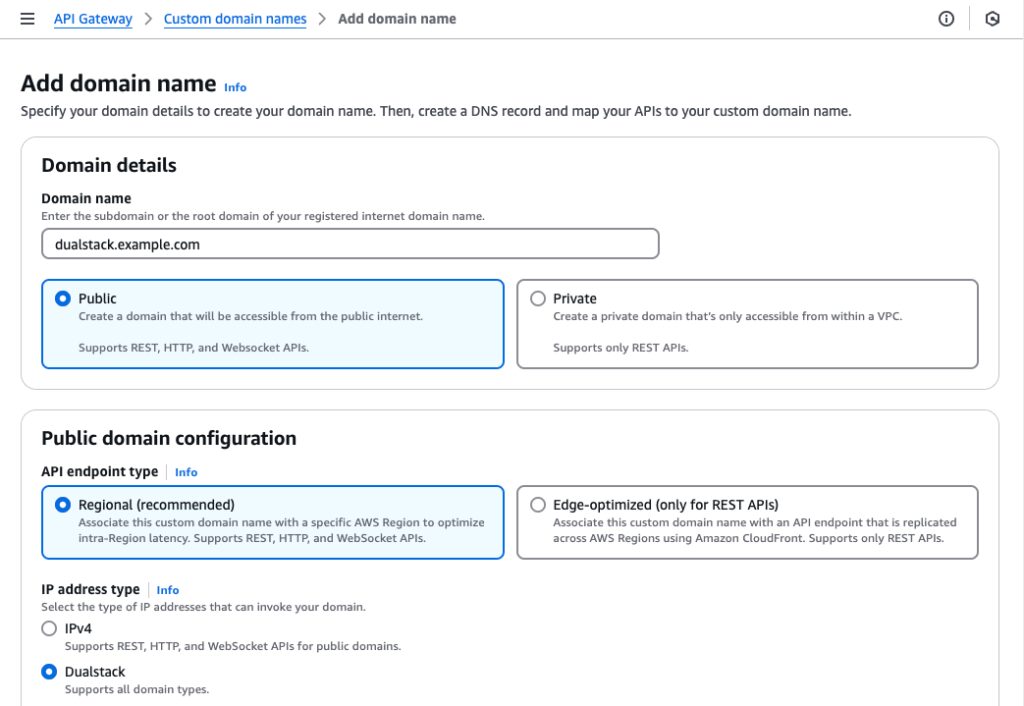Edit the domain name input field
1024x706 pixels.
coord(350,243)
